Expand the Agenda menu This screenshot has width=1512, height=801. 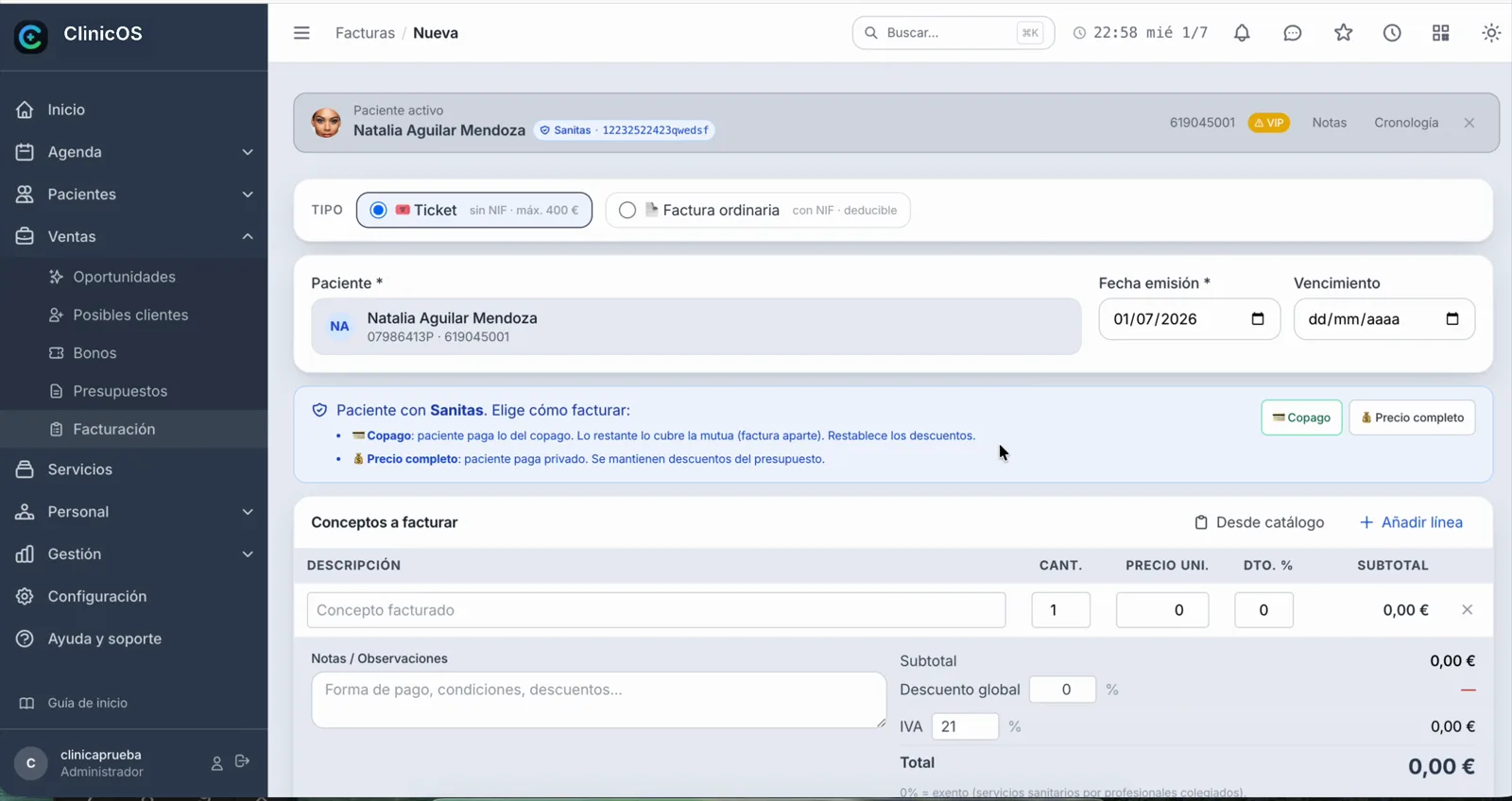133,152
